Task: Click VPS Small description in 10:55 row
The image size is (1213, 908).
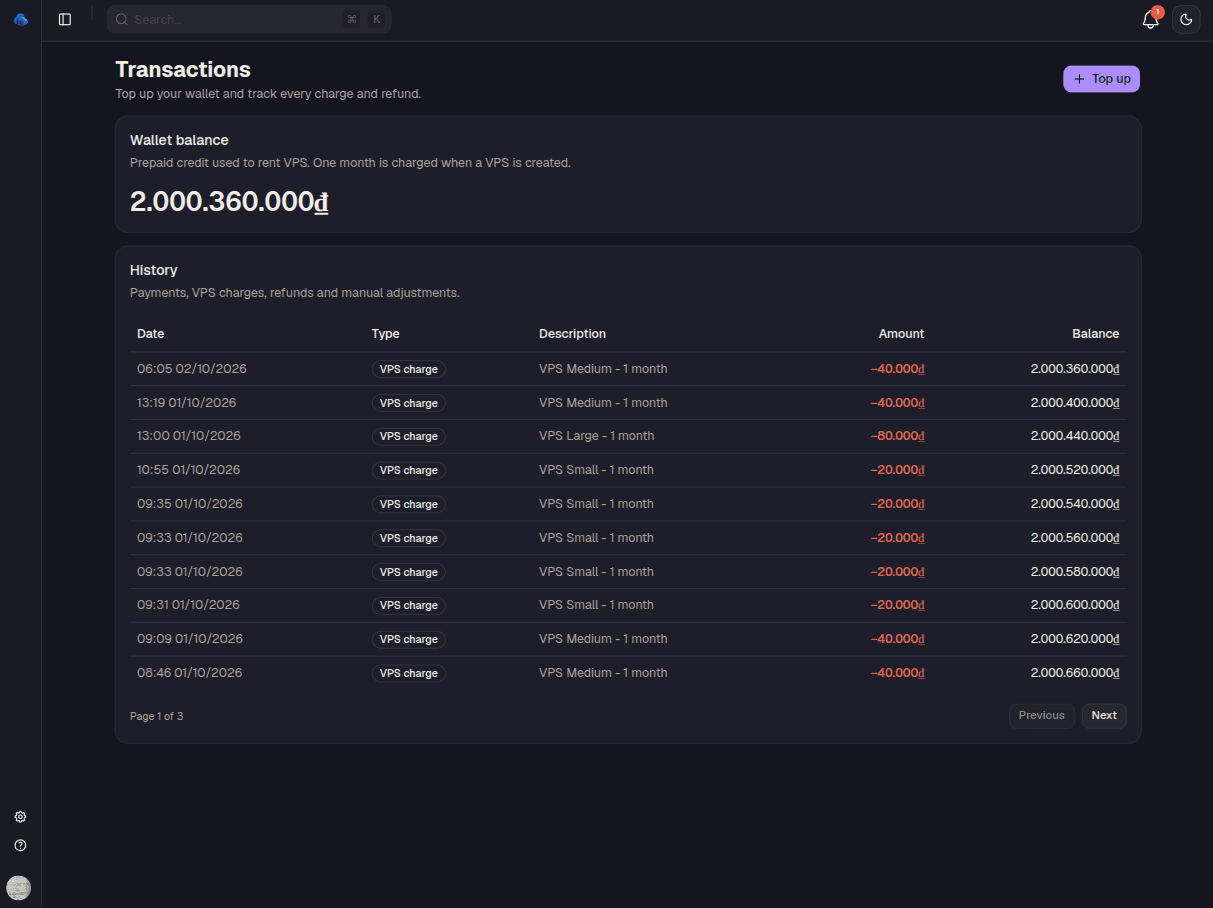Action: click(x=596, y=470)
